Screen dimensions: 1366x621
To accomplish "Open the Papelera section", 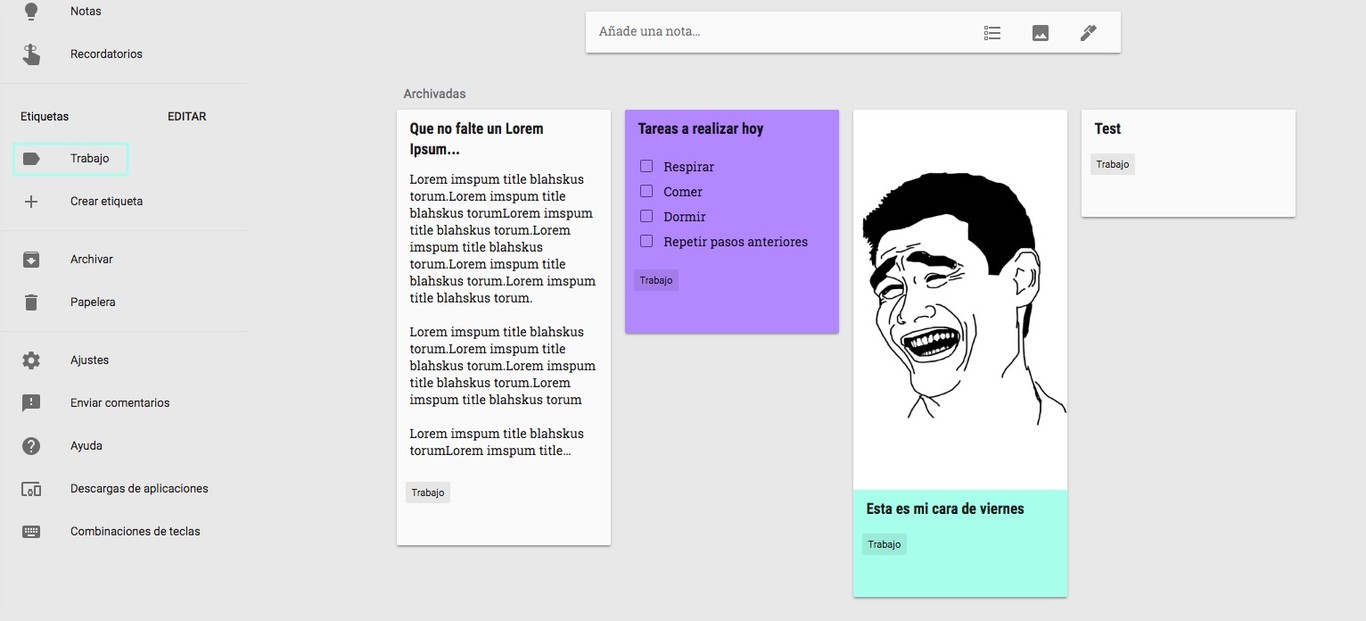I will (x=93, y=302).
